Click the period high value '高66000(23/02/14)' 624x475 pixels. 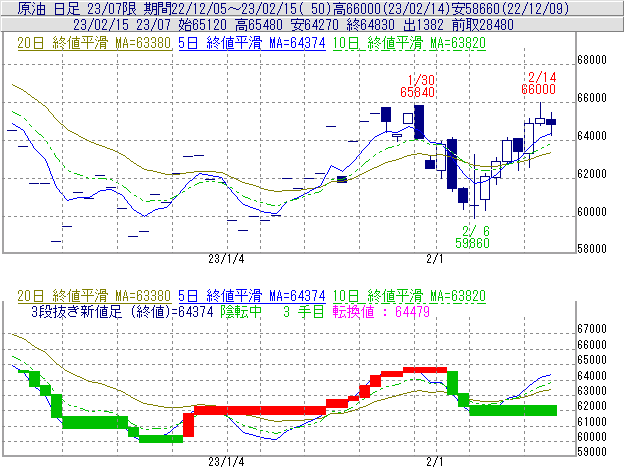click(x=392, y=8)
